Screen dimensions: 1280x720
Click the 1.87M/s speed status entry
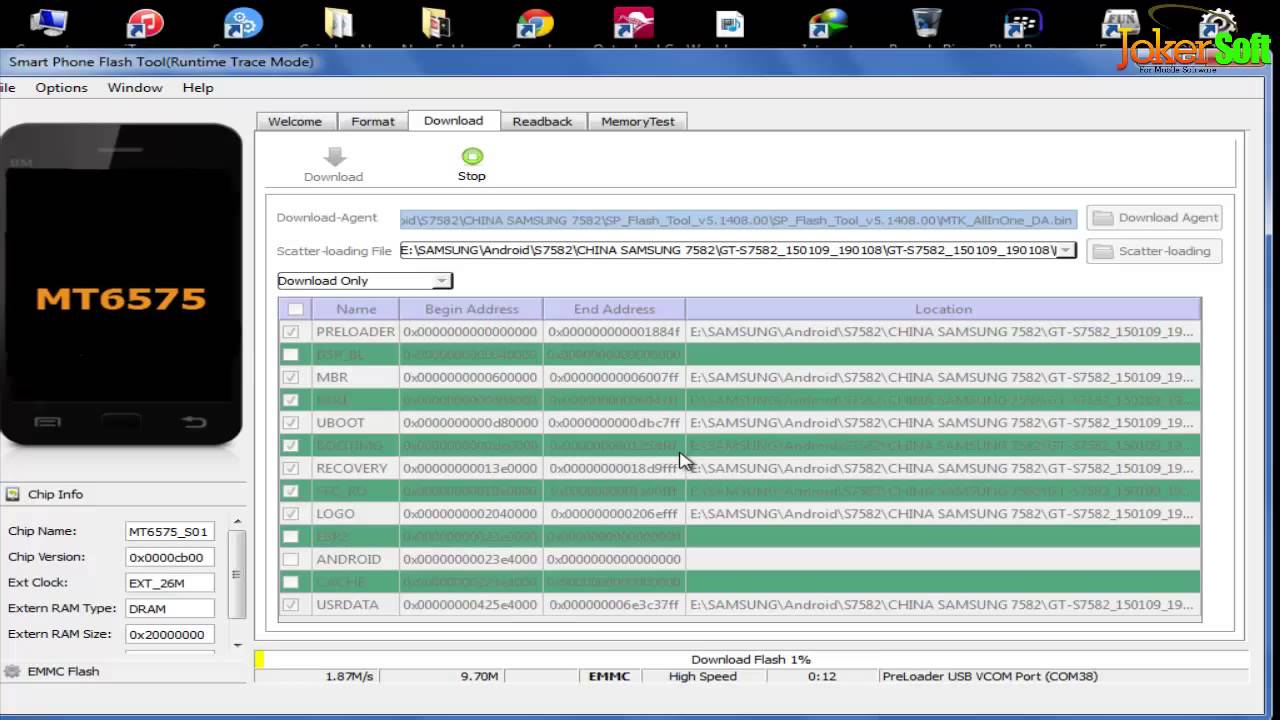pos(349,677)
